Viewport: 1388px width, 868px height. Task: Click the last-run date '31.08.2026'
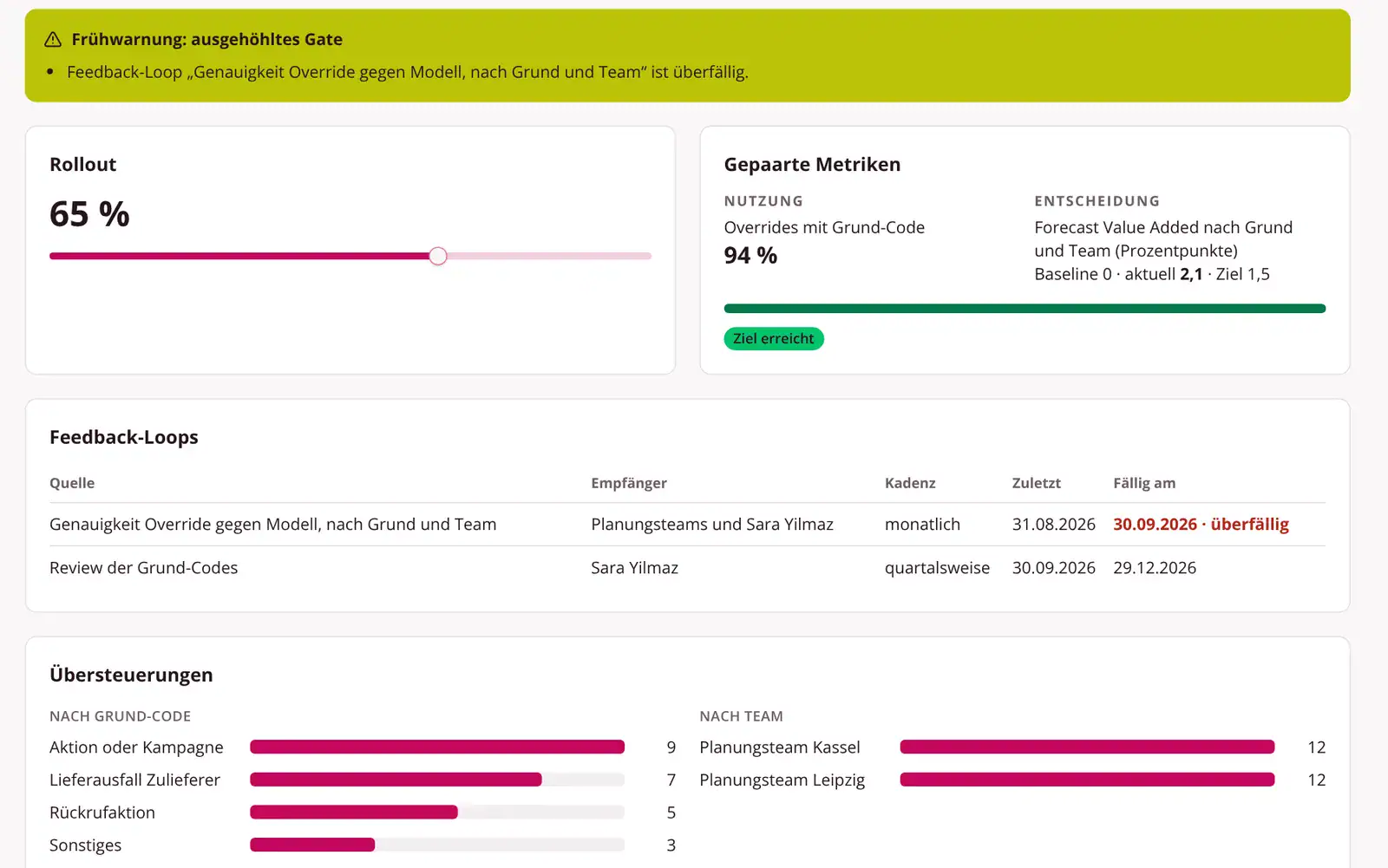tap(1054, 525)
